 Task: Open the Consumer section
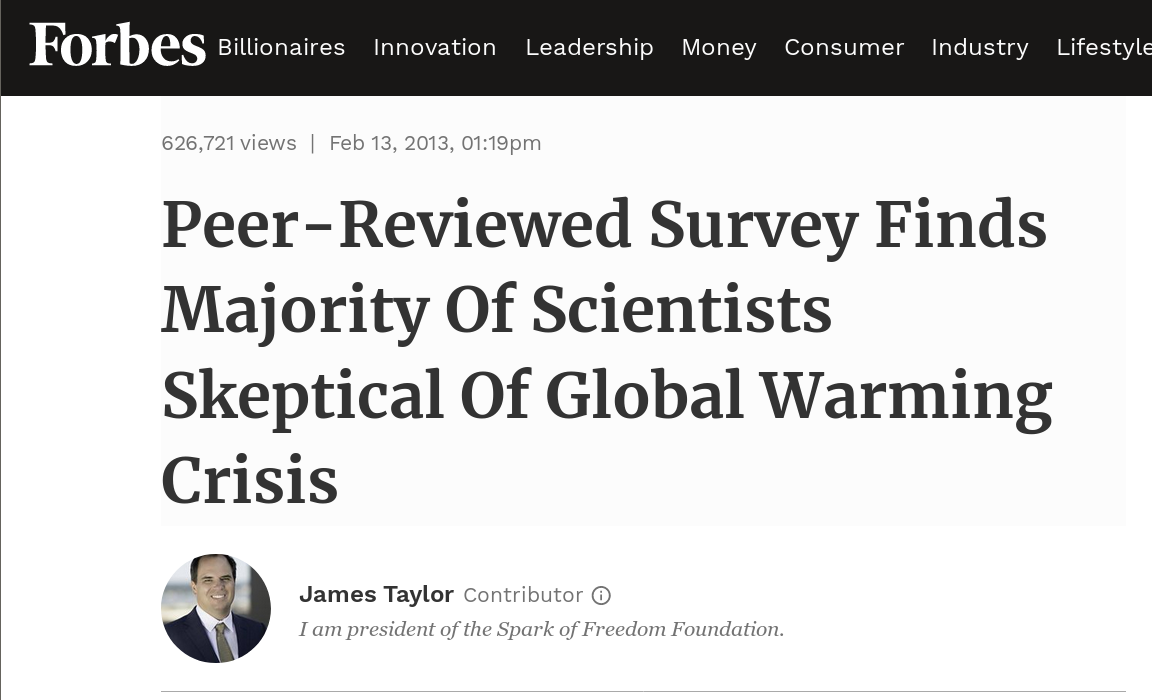click(844, 47)
